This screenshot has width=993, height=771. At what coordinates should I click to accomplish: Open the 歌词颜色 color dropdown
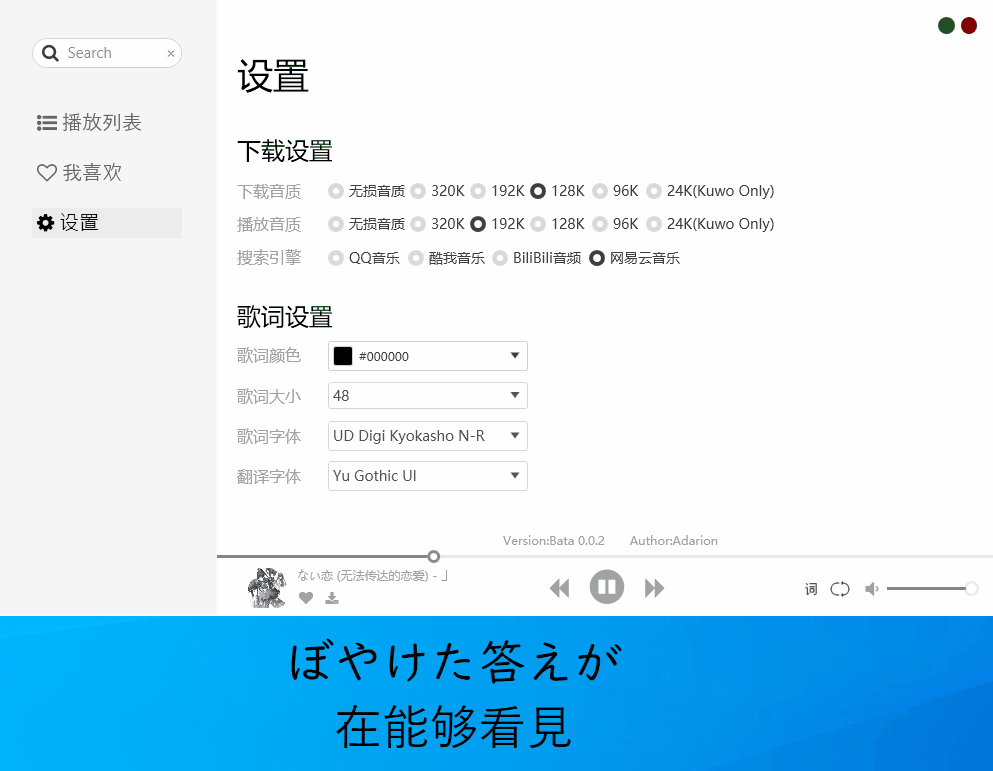427,356
